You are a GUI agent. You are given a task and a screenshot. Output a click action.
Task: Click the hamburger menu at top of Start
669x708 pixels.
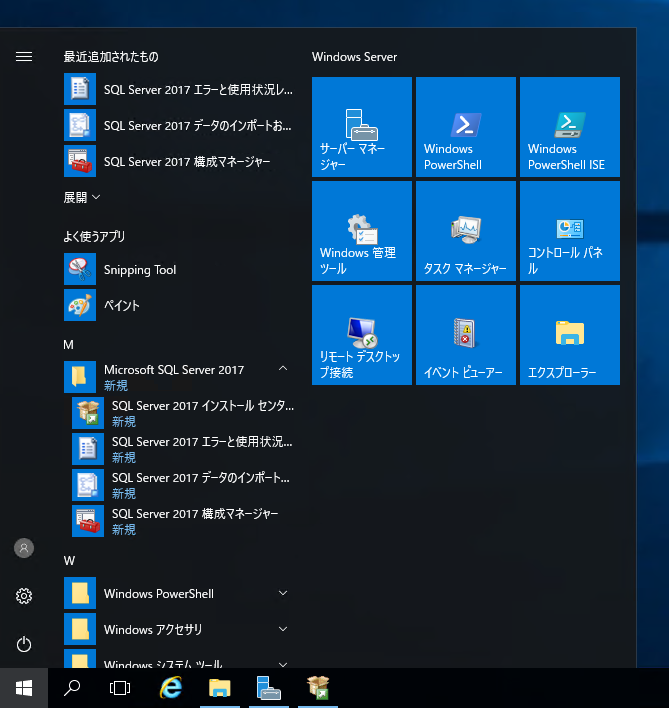pos(24,56)
